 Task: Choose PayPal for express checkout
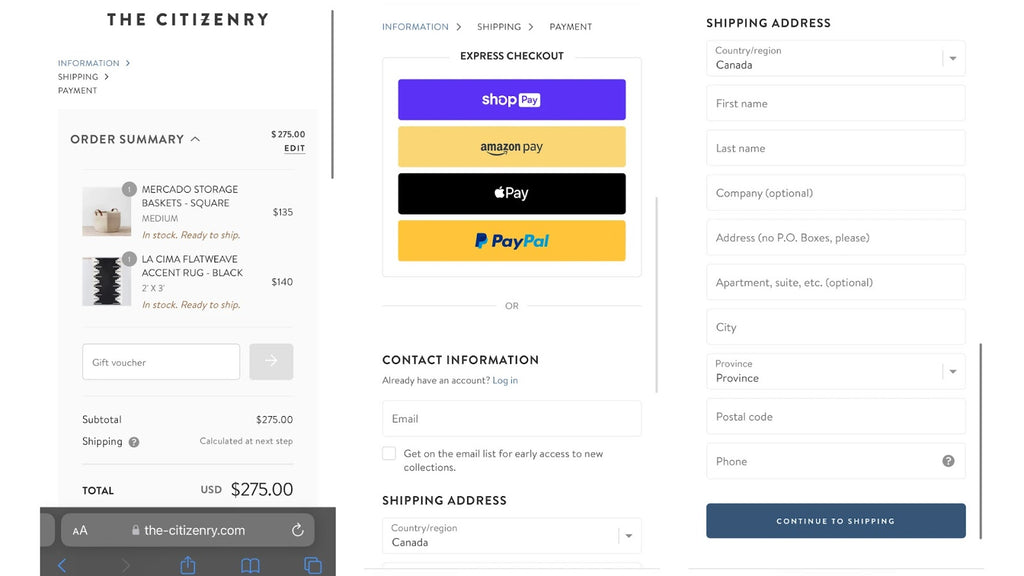[511, 240]
